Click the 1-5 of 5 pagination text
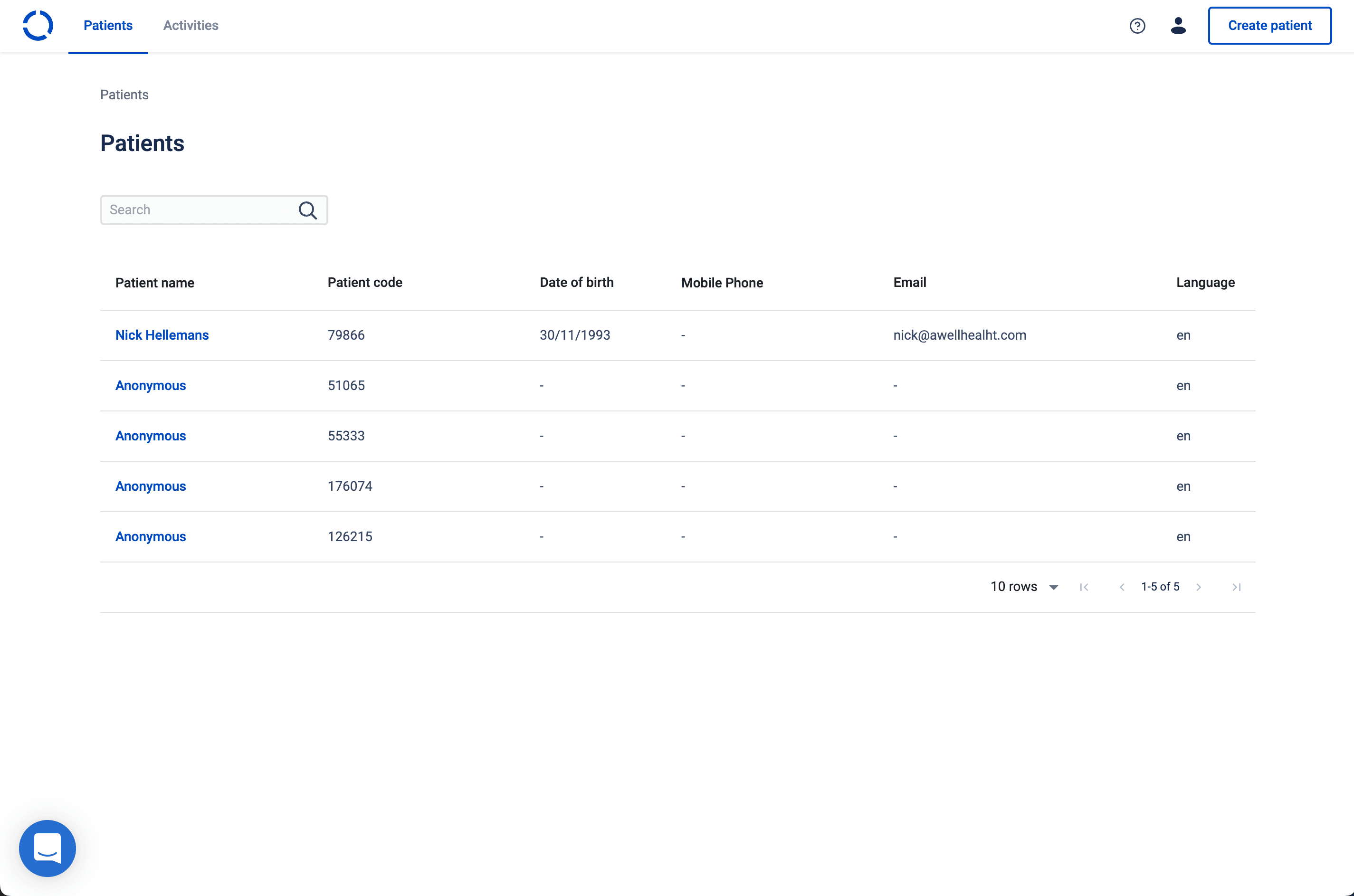 [x=1160, y=587]
